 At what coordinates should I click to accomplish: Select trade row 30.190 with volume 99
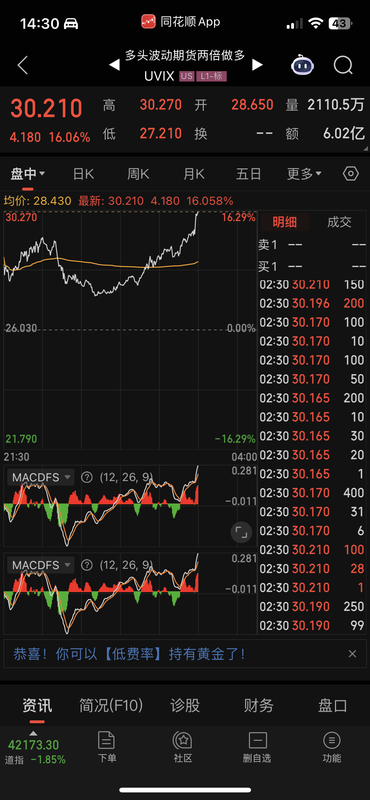click(312, 625)
